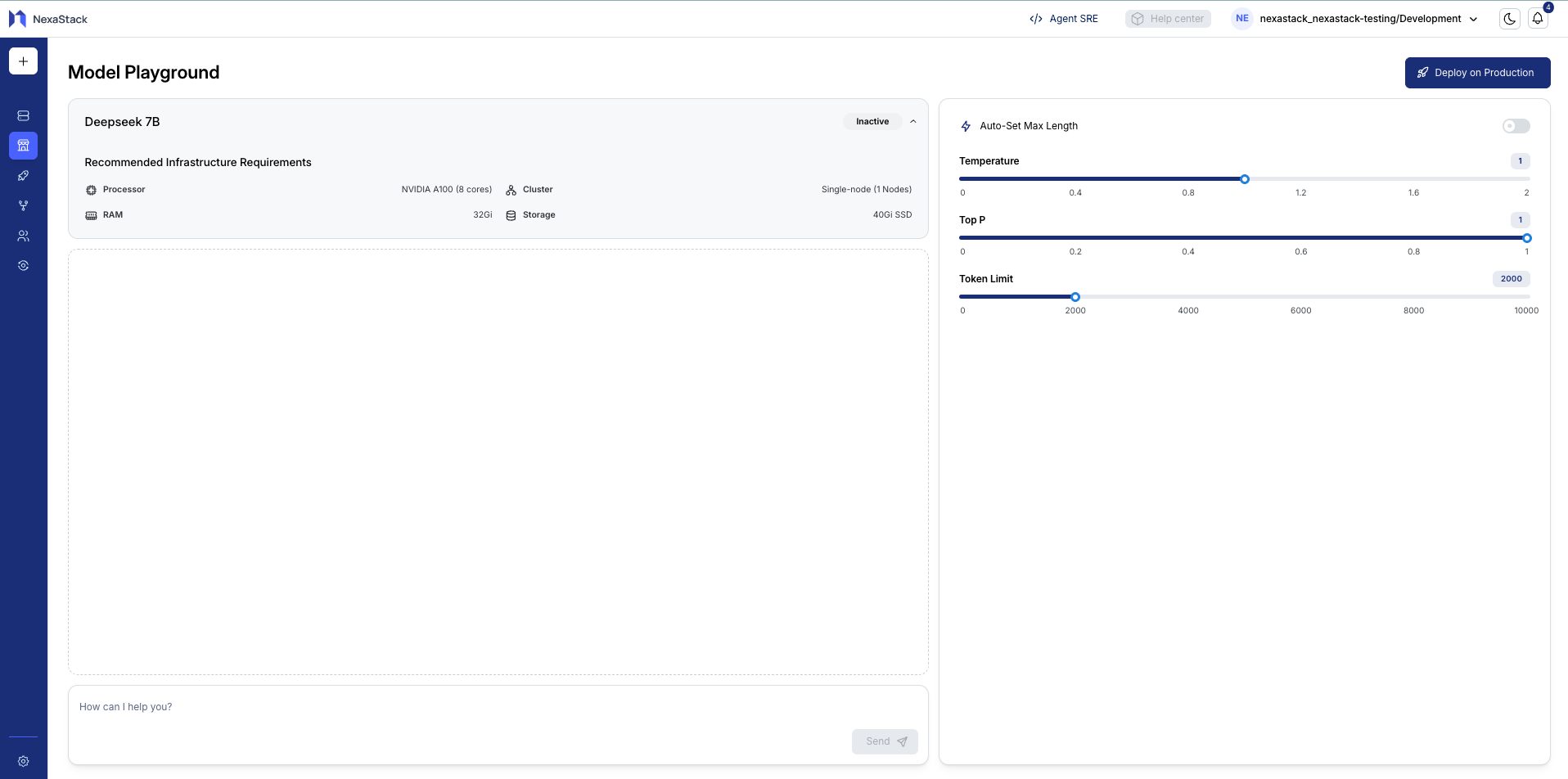The width and height of the screenshot is (1568, 779).
Task: Click the git fork sidebar icon
Action: (x=23, y=205)
